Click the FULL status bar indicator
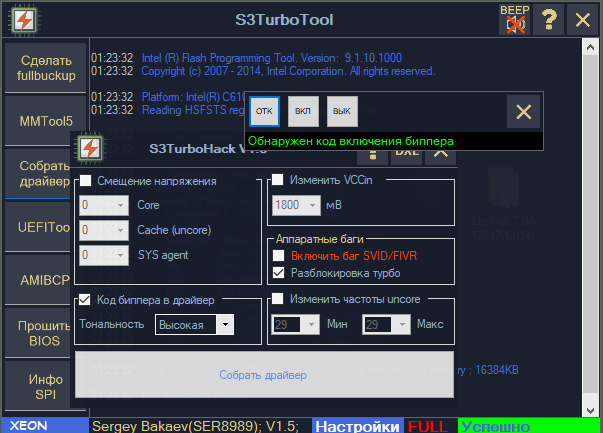603x433 pixels. point(428,426)
